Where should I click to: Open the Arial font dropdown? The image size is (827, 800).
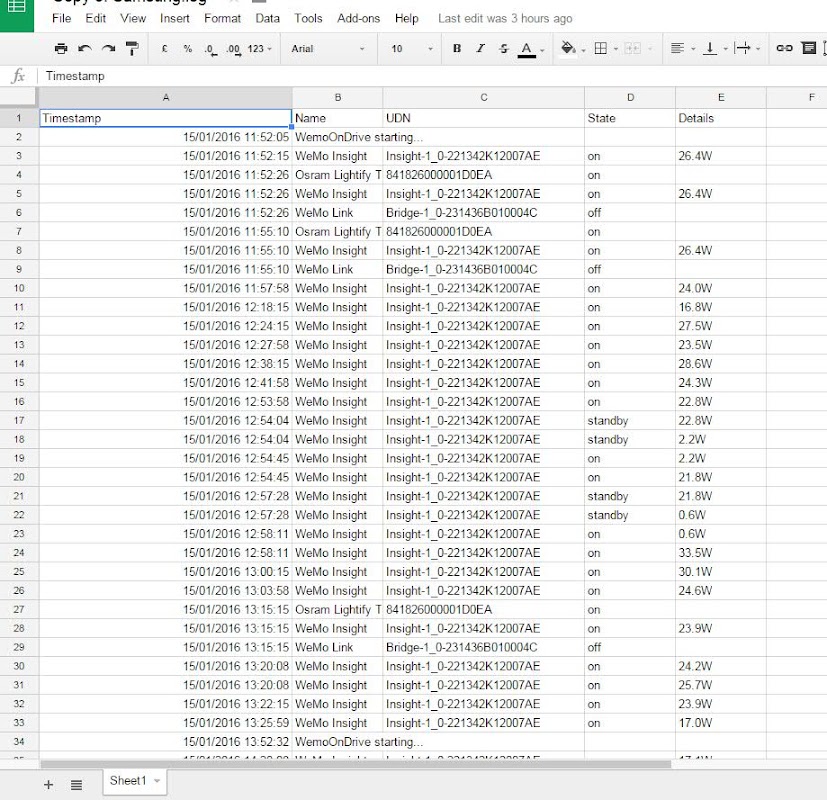[328, 49]
